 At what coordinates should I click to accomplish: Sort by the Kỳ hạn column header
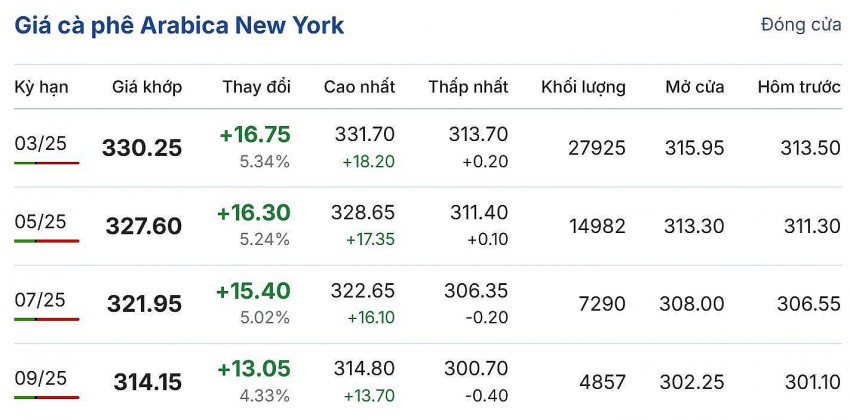point(42,87)
